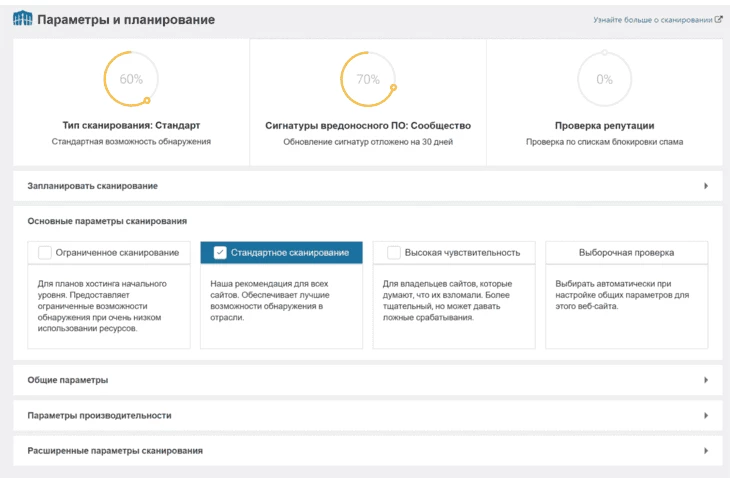Click the 'Стандартное сканирование' description text
This screenshot has height=478, width=730.
(x=270, y=300)
